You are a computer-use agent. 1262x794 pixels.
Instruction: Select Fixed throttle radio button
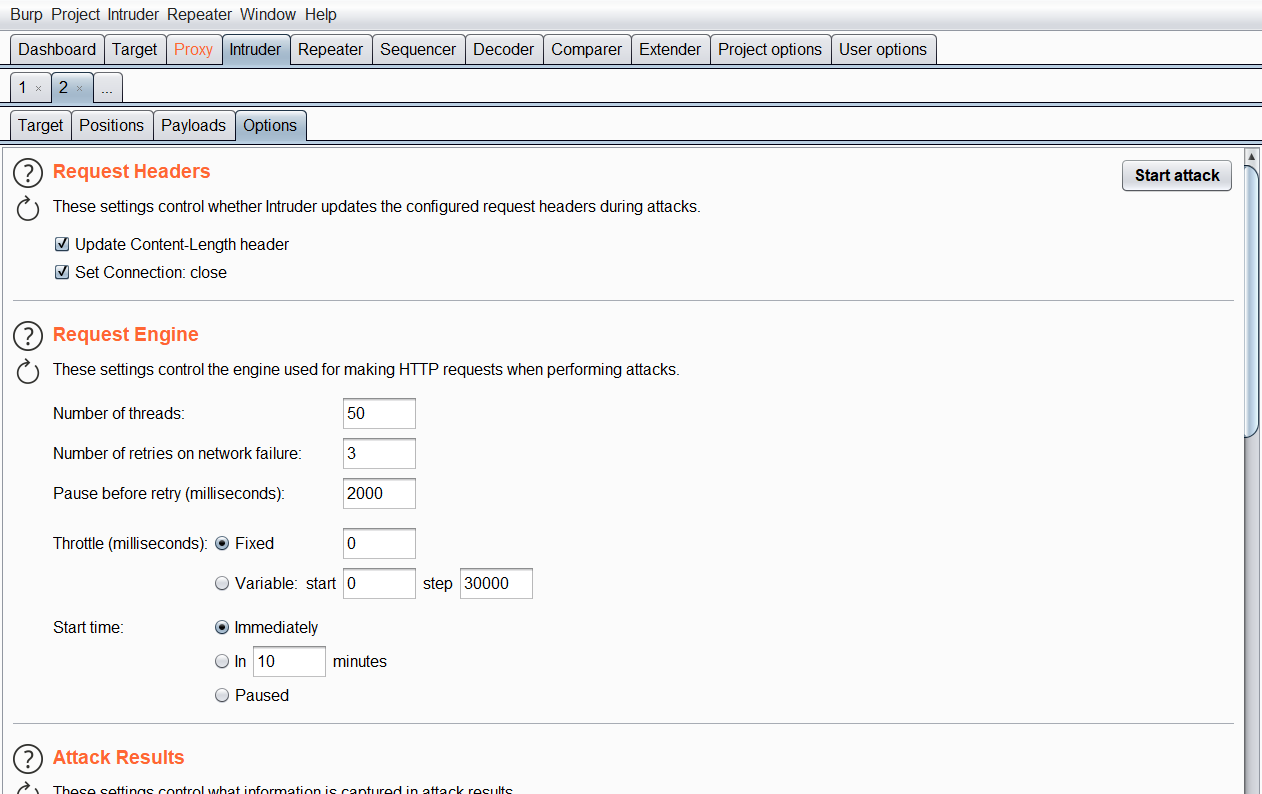click(x=222, y=544)
